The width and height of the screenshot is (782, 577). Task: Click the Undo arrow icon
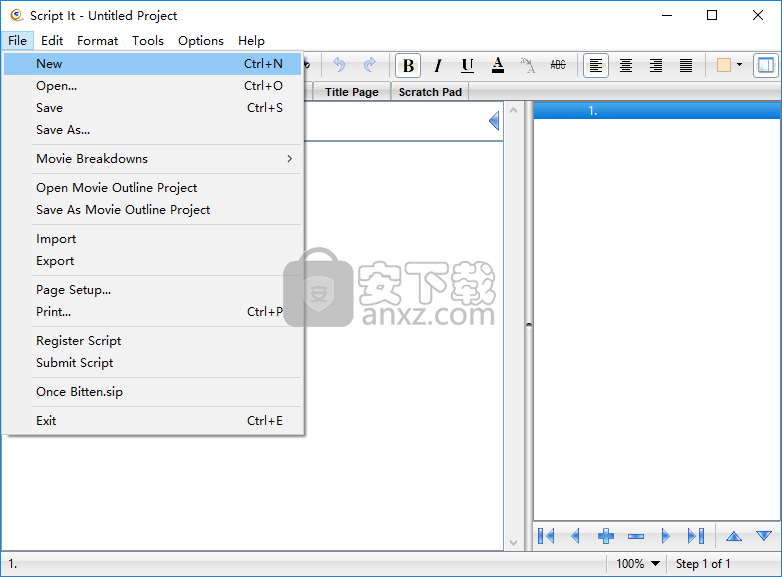tap(339, 65)
